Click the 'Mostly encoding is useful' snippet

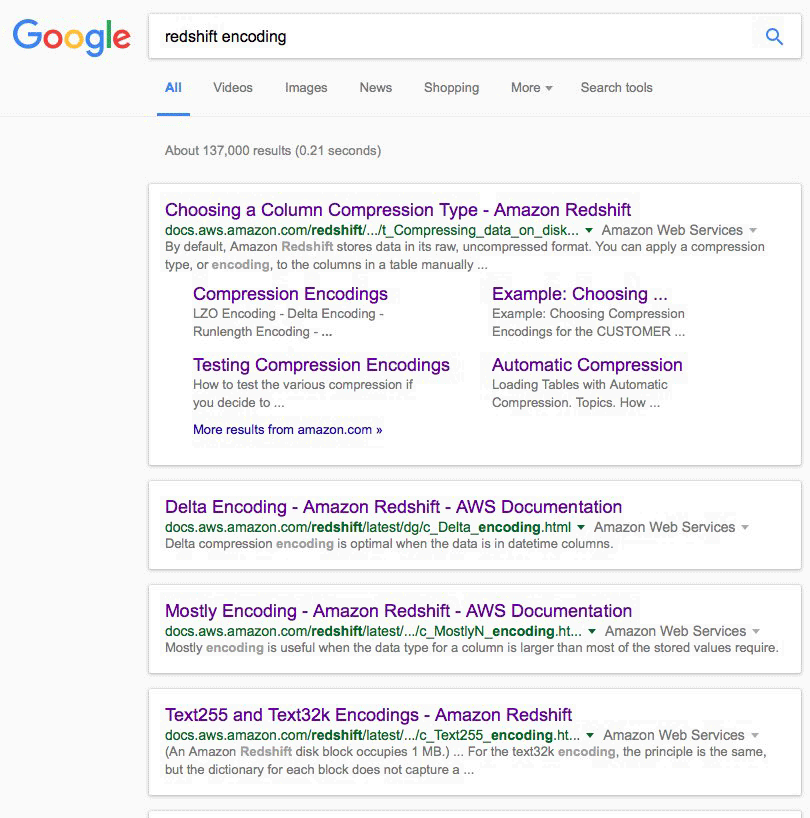[472, 647]
